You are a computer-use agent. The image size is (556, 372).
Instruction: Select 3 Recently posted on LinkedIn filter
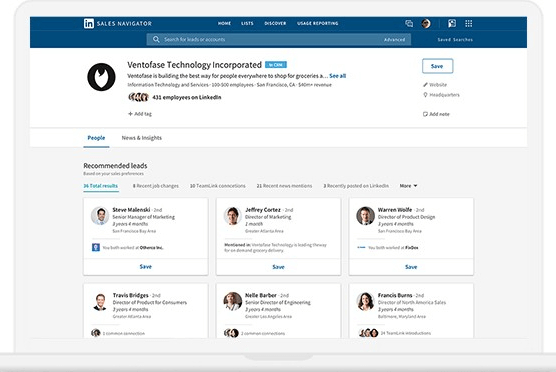tap(356, 186)
